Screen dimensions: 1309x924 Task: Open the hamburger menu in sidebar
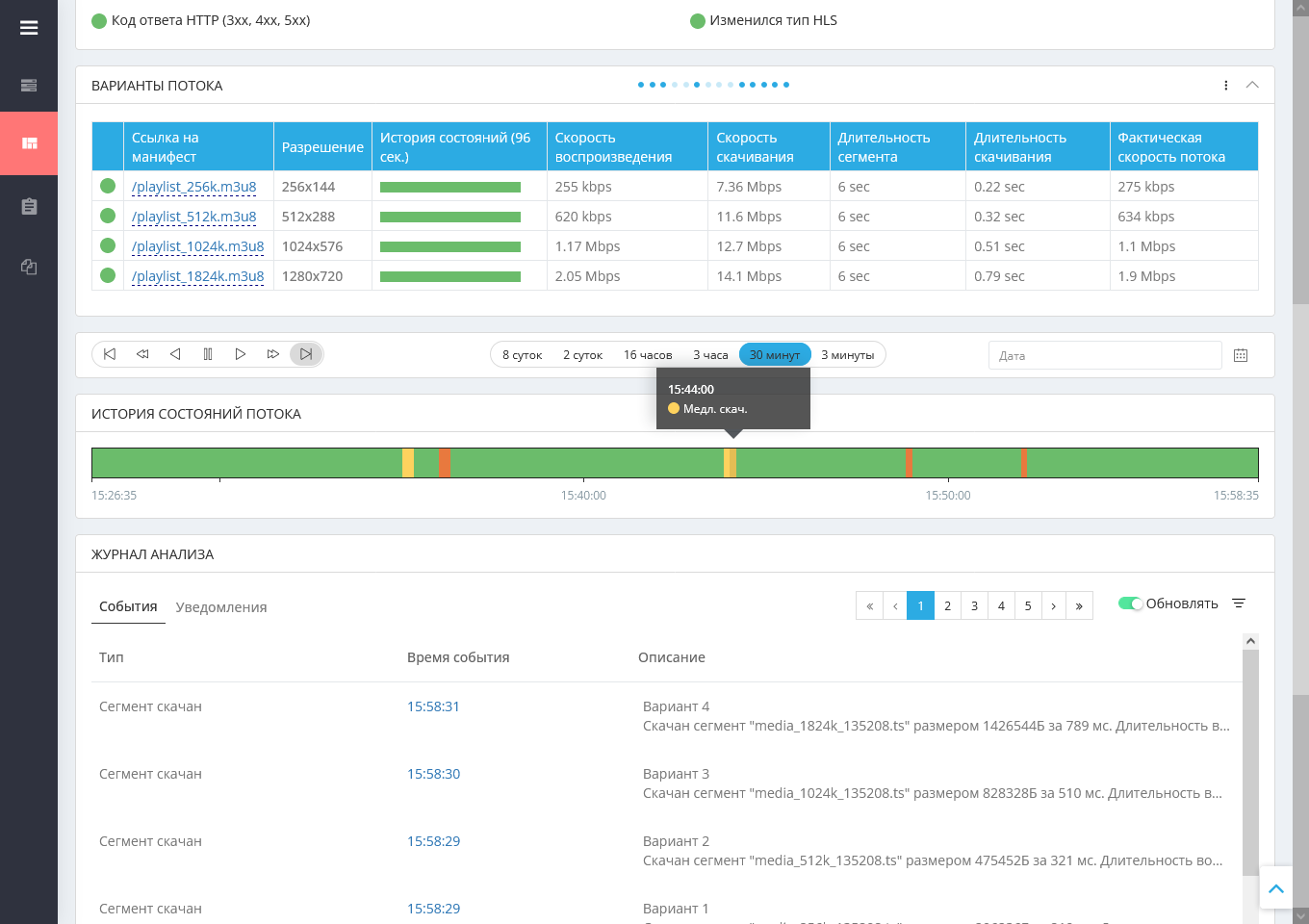(29, 28)
